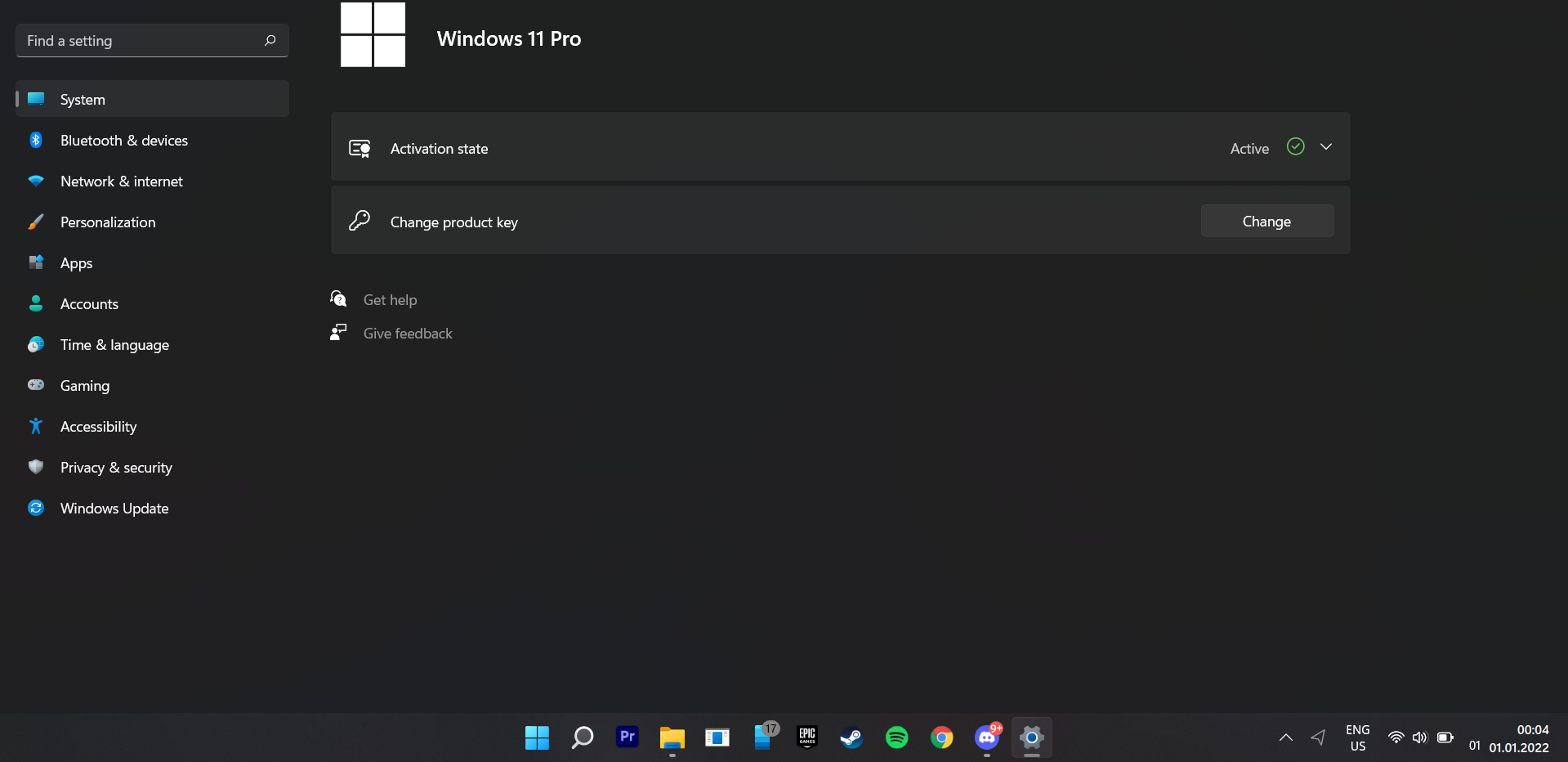Screen dimensions: 1568x762
Task: Launch Google Chrome from the taskbar
Action: 942,737
